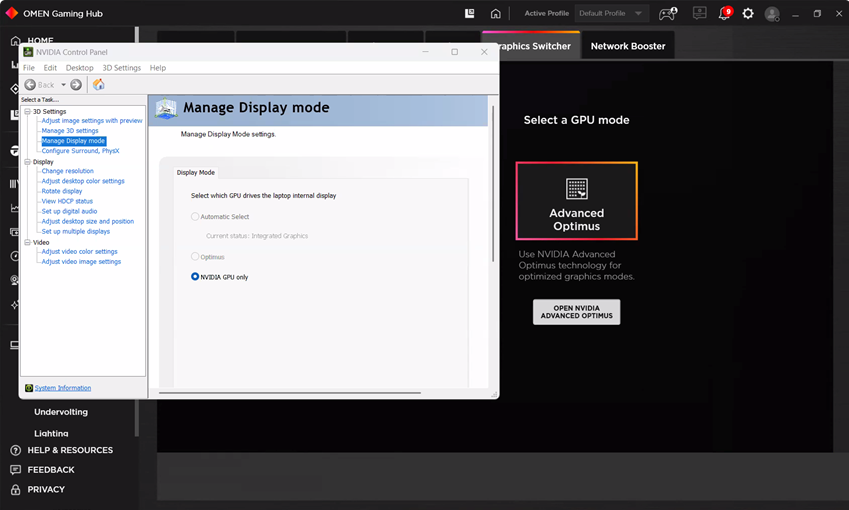Open Lighting in OMEN sidebar
849x510 pixels.
[51, 433]
